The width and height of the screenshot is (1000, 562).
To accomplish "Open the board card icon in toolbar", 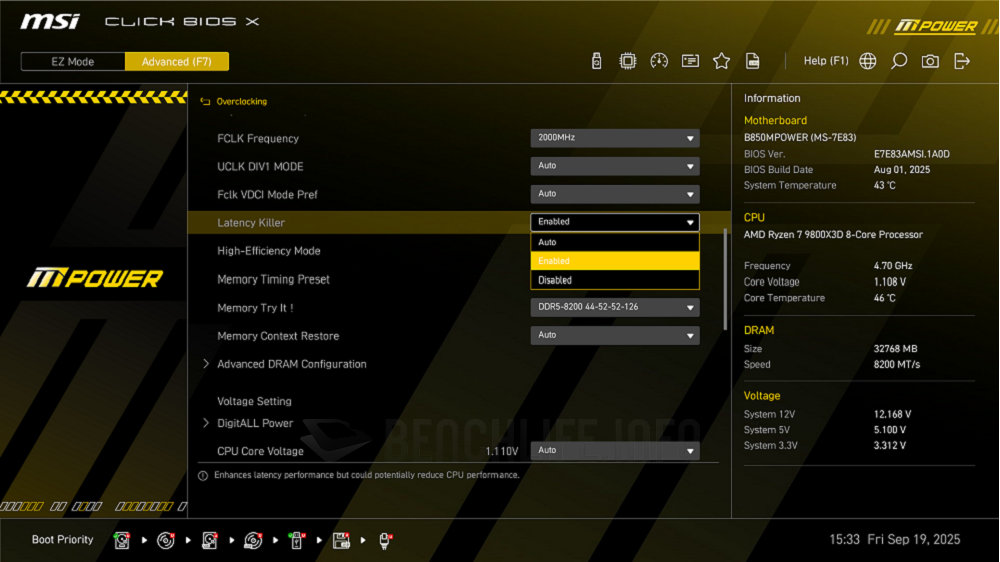I will tap(690, 61).
